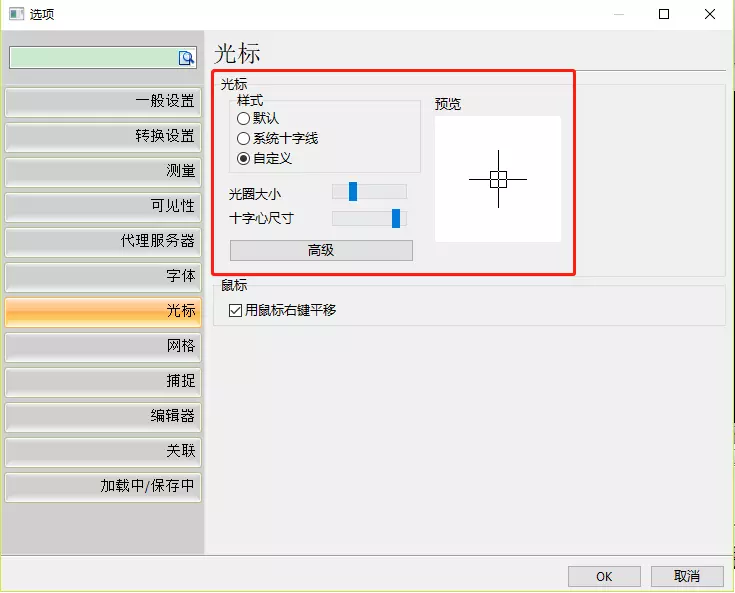This screenshot has height=593, width=735.
Task: Open the 一般设置 category
Action: (x=103, y=101)
